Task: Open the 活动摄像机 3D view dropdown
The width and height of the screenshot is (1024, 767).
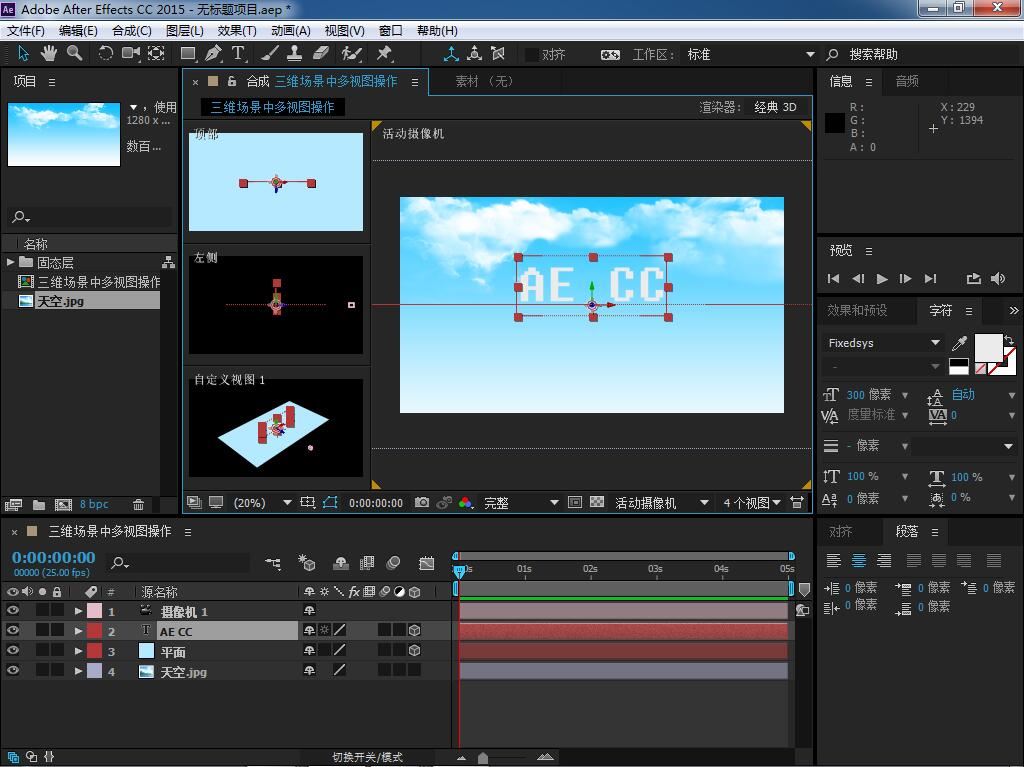Action: click(662, 502)
